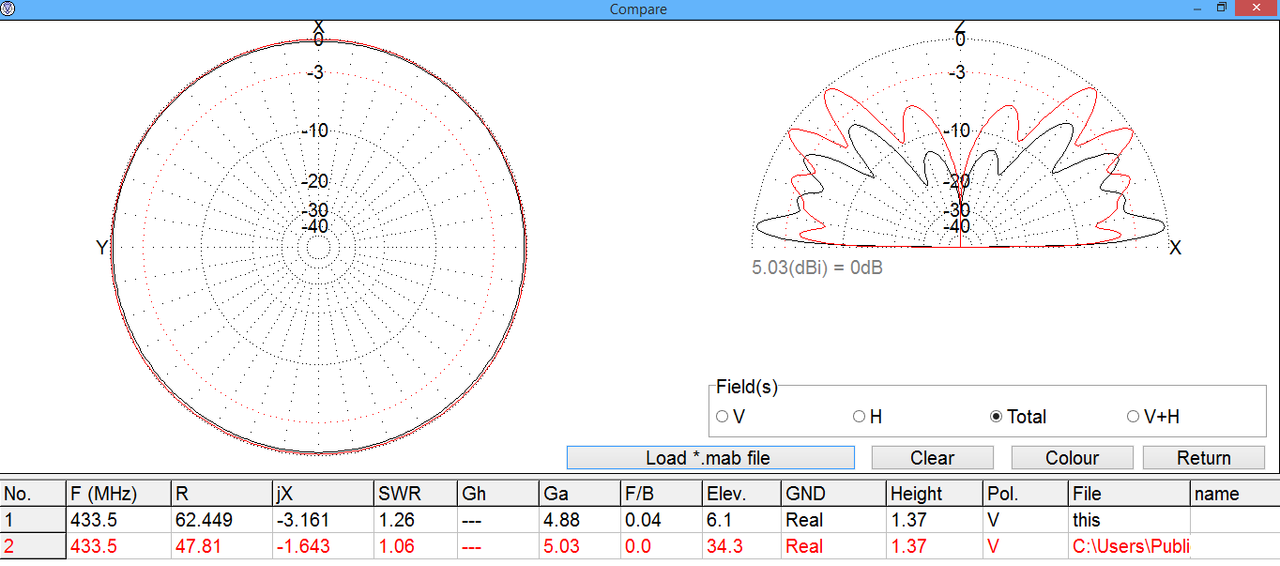
Task: Click the Pol. column header
Action: [x=1026, y=494]
